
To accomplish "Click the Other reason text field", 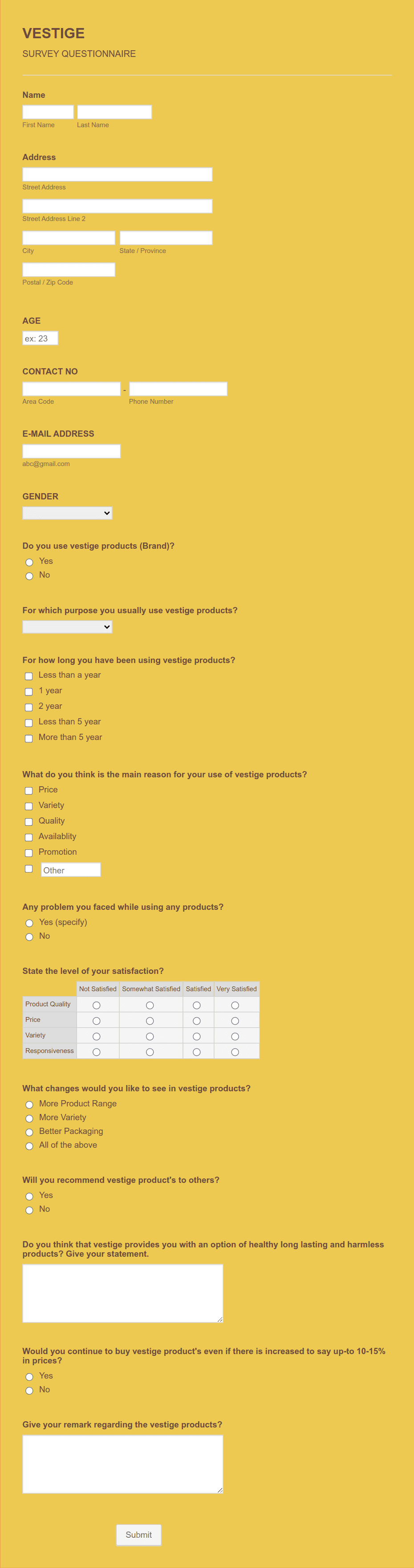I will [71, 870].
